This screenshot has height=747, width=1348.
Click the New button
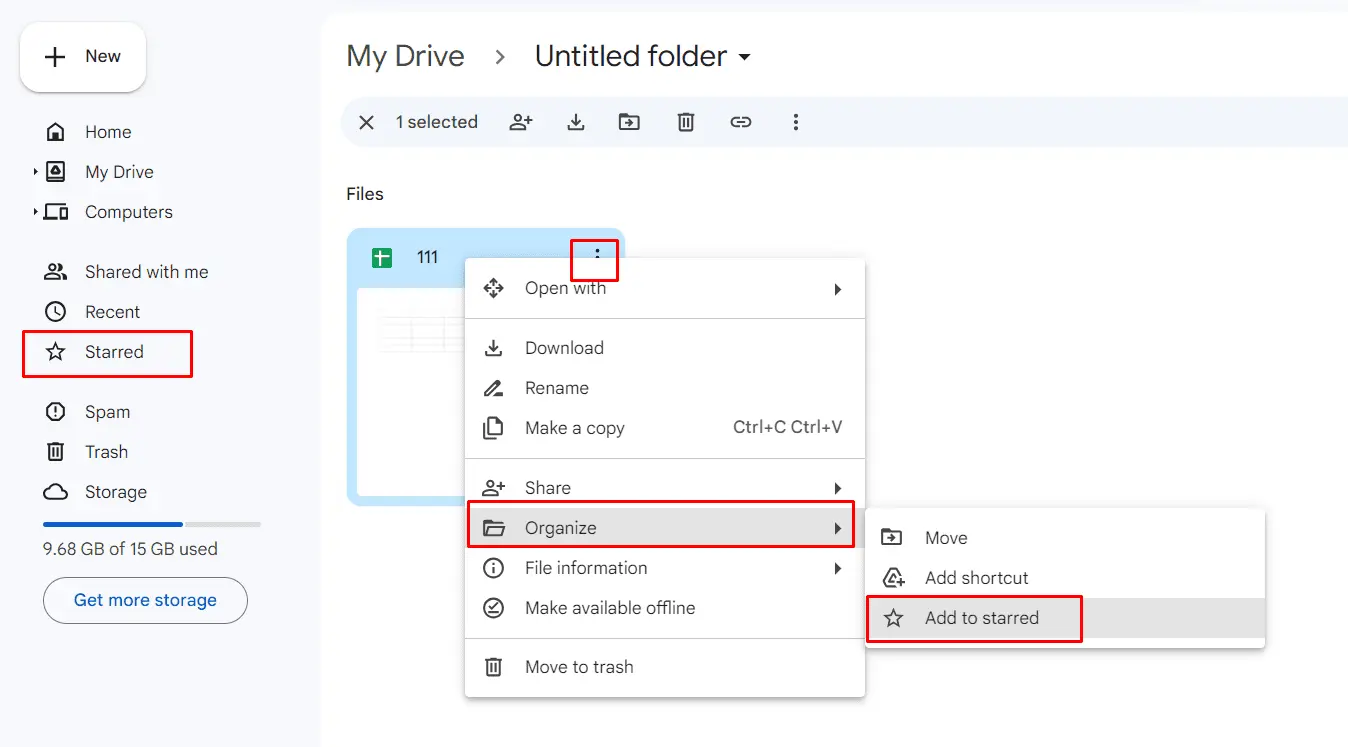pyautogui.click(x=83, y=57)
